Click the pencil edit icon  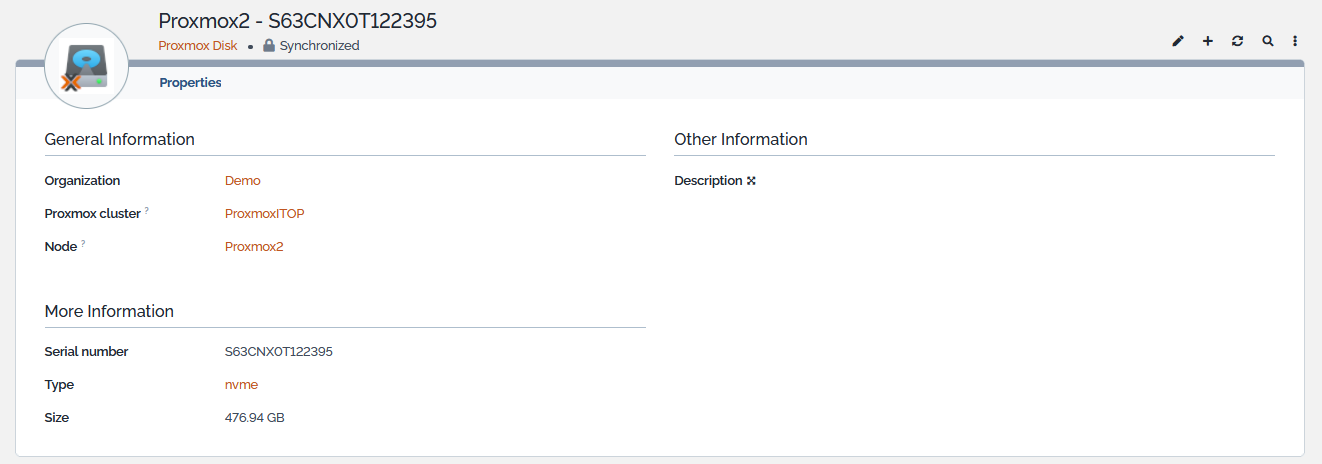[1178, 41]
